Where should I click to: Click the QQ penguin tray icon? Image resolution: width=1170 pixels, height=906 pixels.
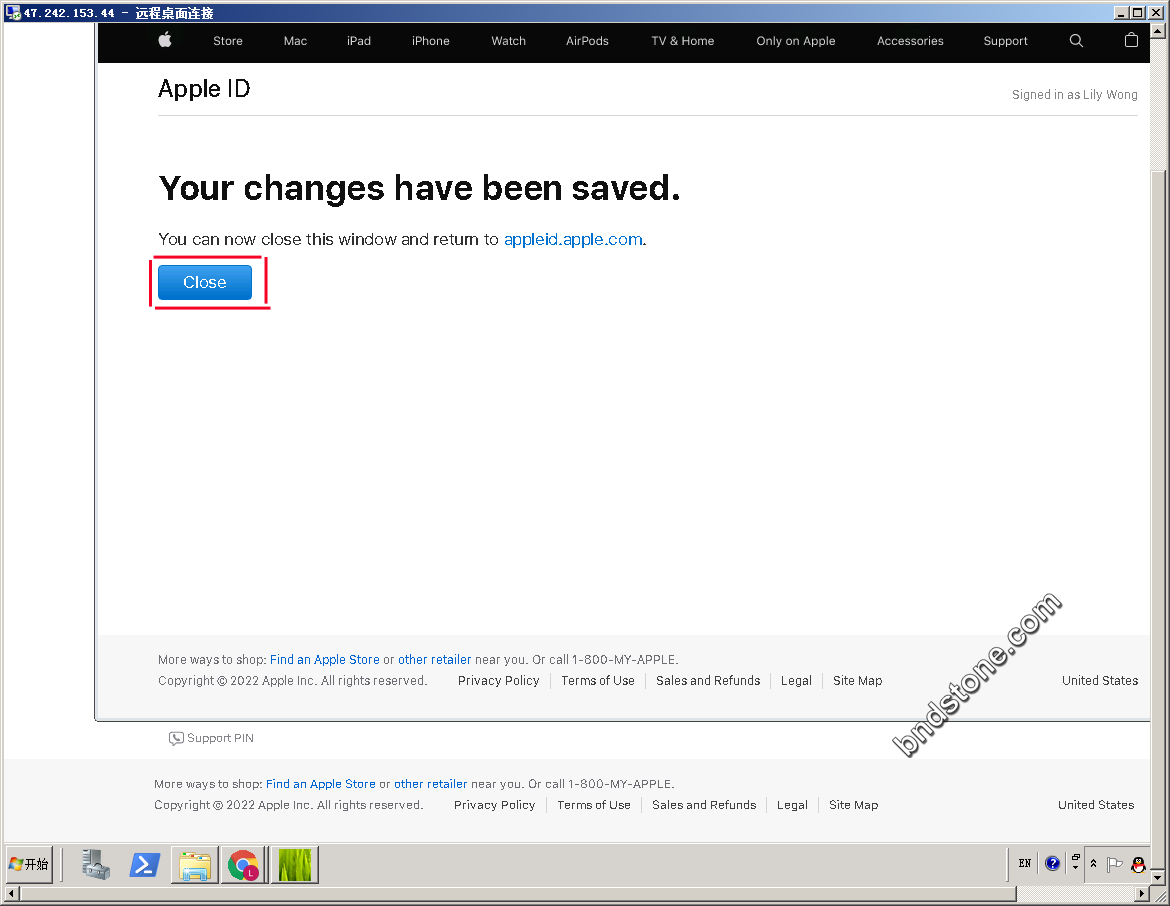(x=1138, y=864)
